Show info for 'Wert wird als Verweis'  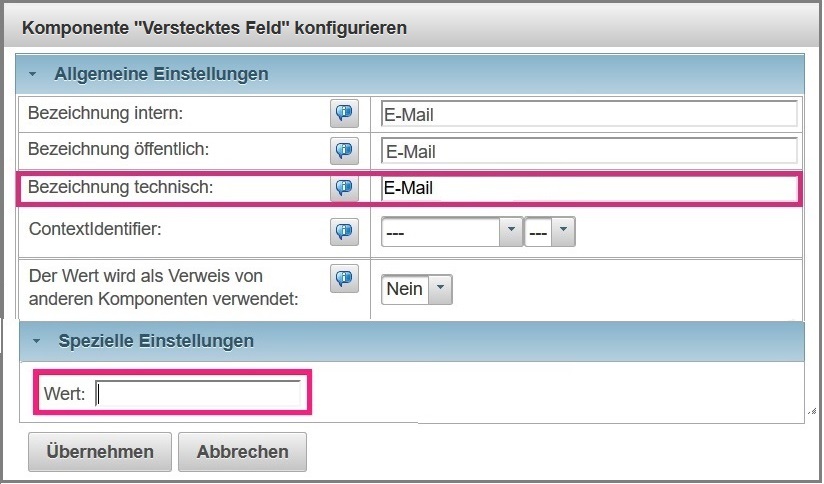pyautogui.click(x=344, y=279)
